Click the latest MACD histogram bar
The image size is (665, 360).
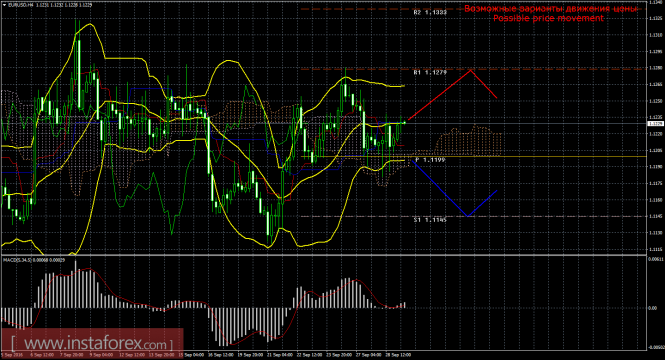[405, 305]
